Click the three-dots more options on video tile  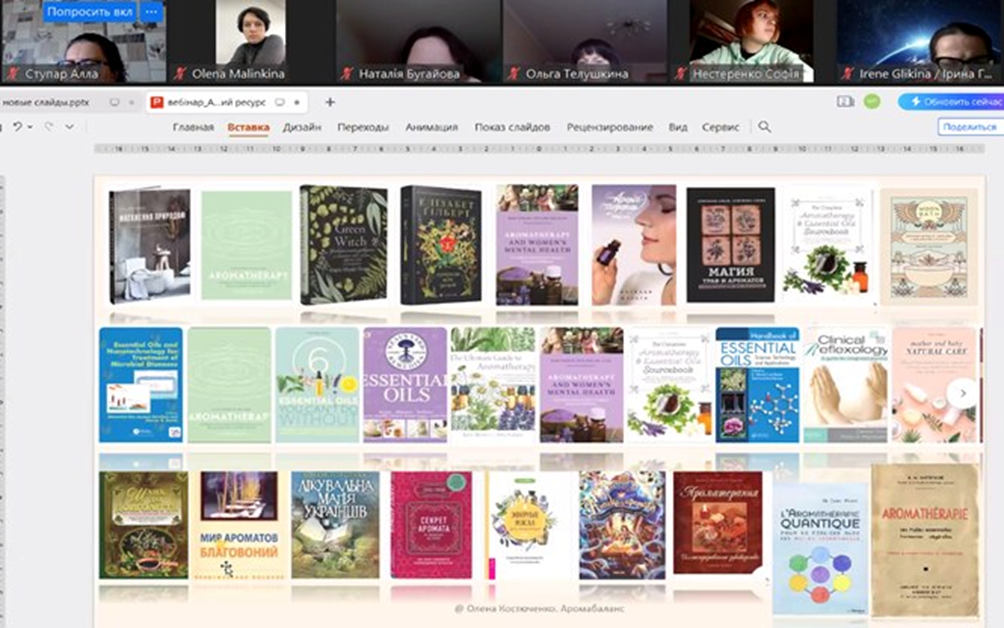[x=151, y=12]
